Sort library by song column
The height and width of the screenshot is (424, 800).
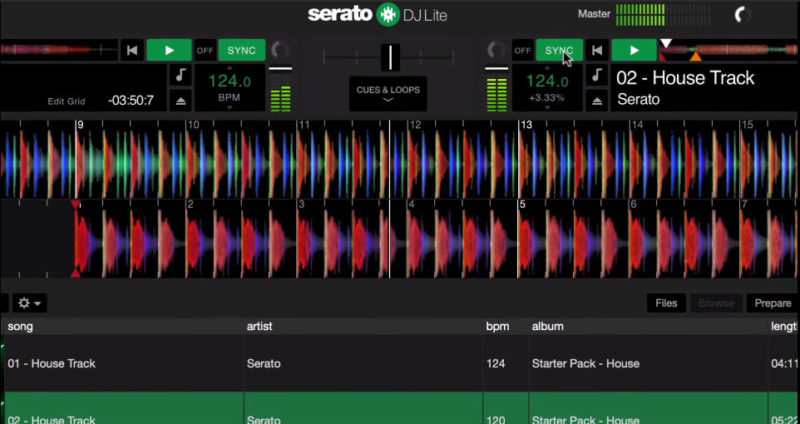coord(123,327)
